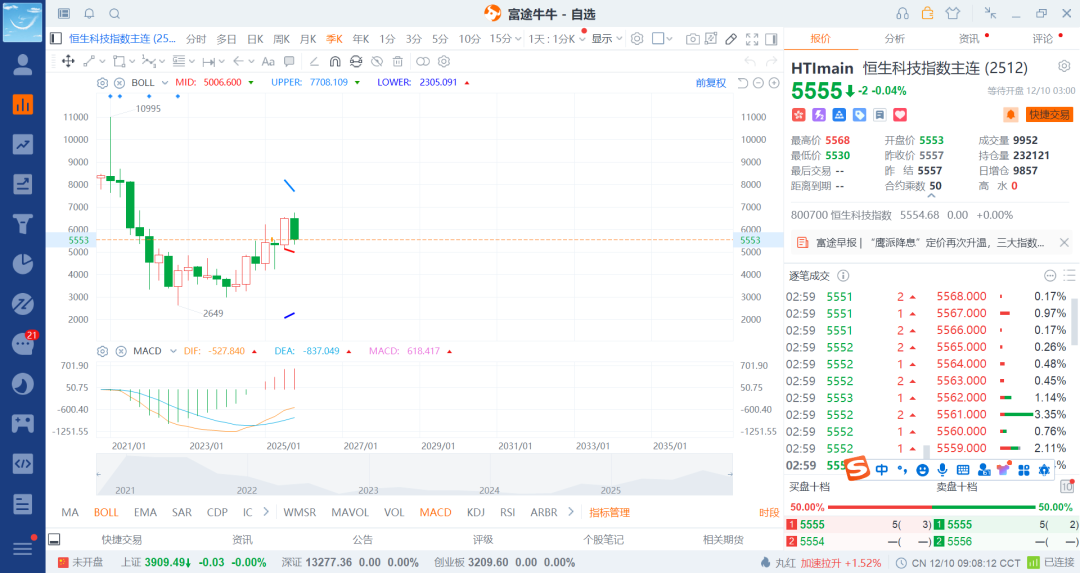Open the code brackets sidebar icon

coord(23,463)
